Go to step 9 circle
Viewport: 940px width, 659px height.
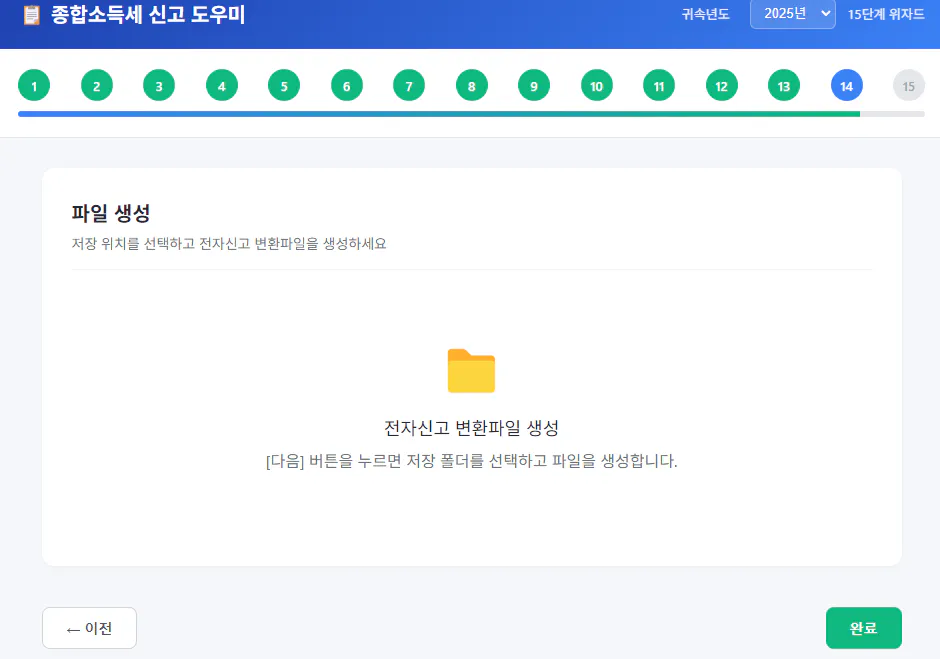coord(534,86)
